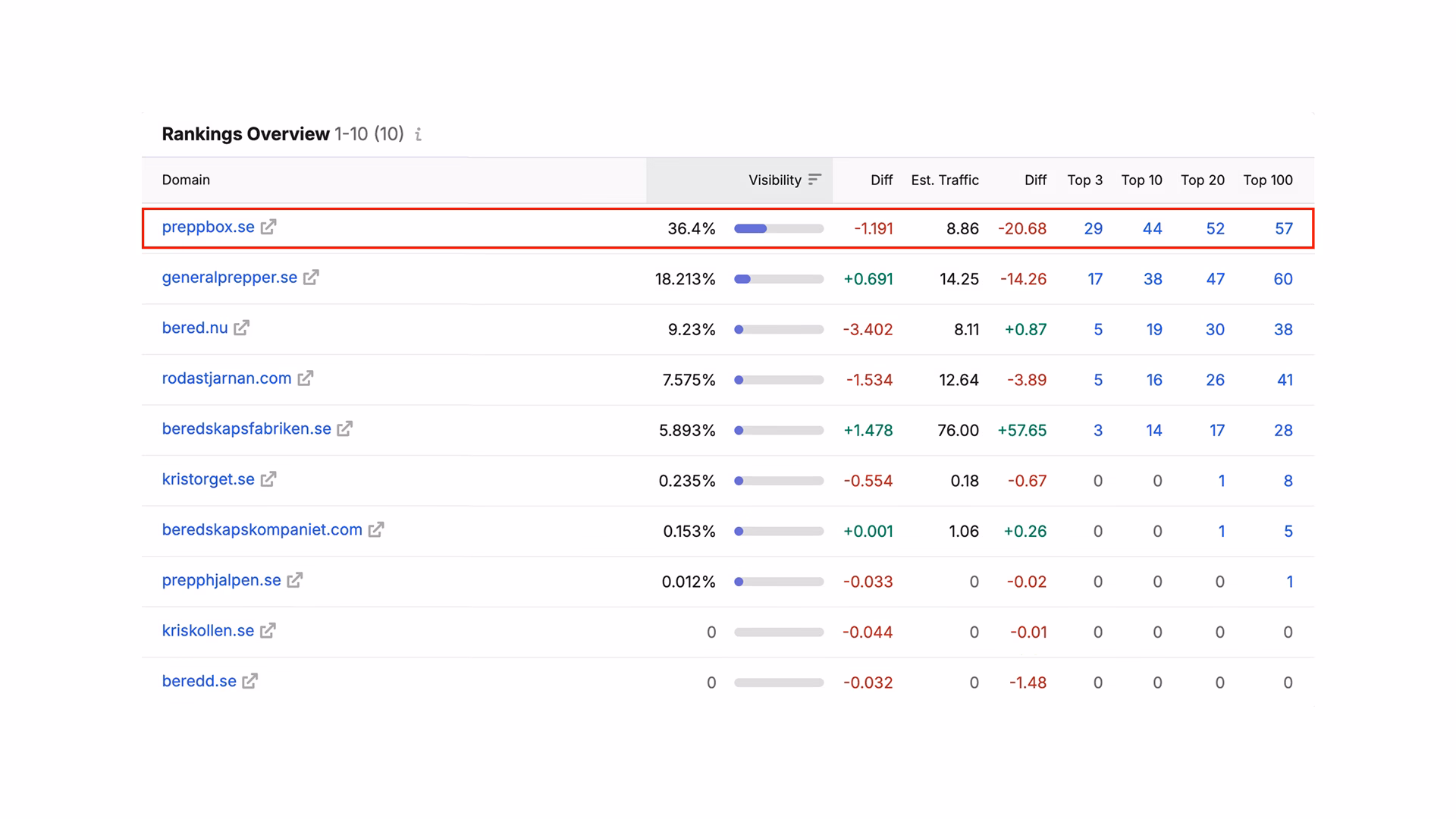Open the beredskapsfabriken.se domain link
Viewport: 1456px width, 819px height.
click(x=246, y=428)
